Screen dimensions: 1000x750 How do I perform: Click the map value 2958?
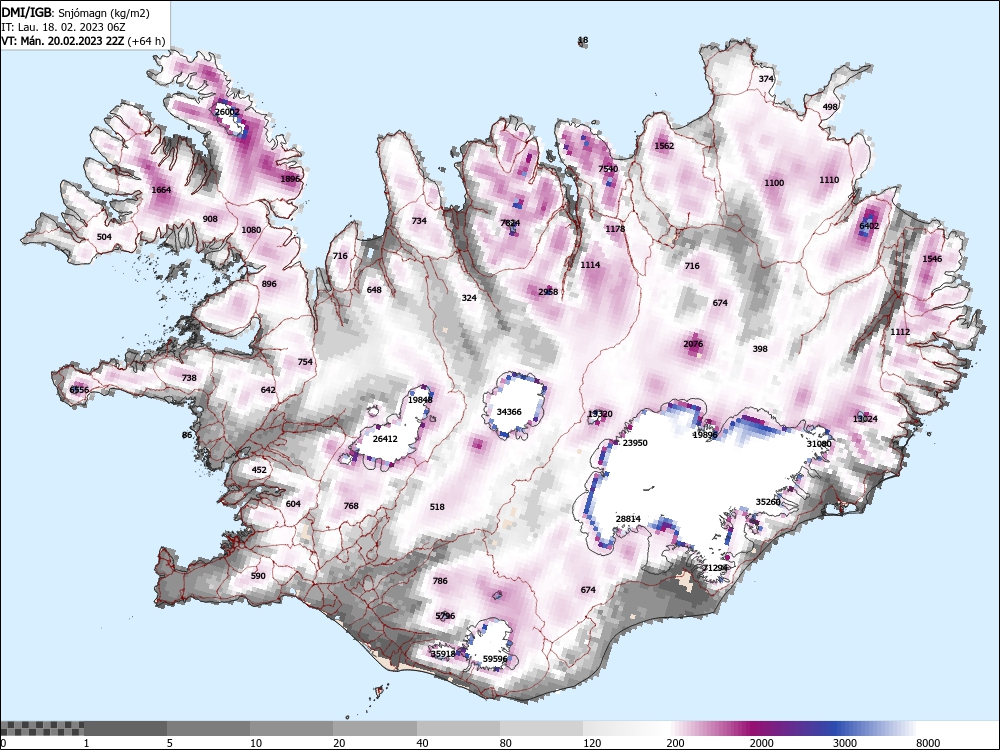pos(548,292)
